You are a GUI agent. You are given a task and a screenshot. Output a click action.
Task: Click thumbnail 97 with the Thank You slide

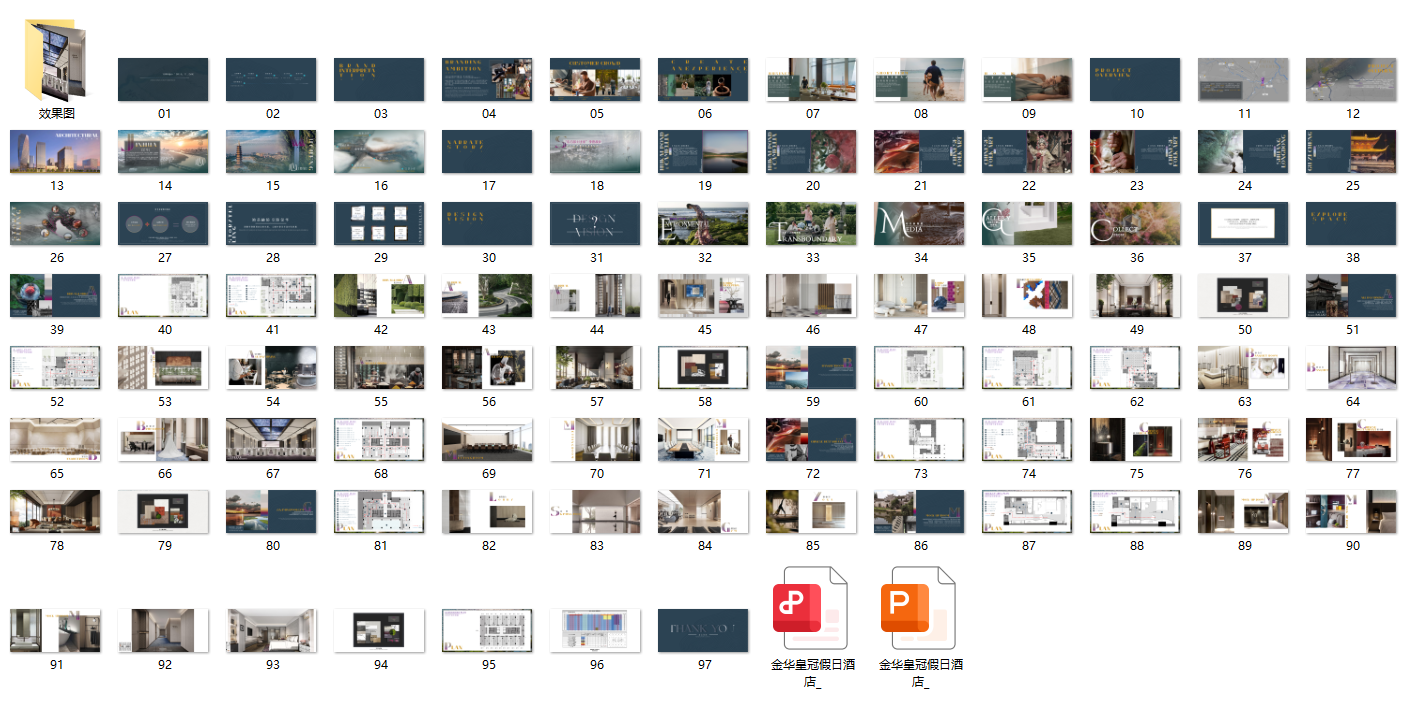(704, 631)
